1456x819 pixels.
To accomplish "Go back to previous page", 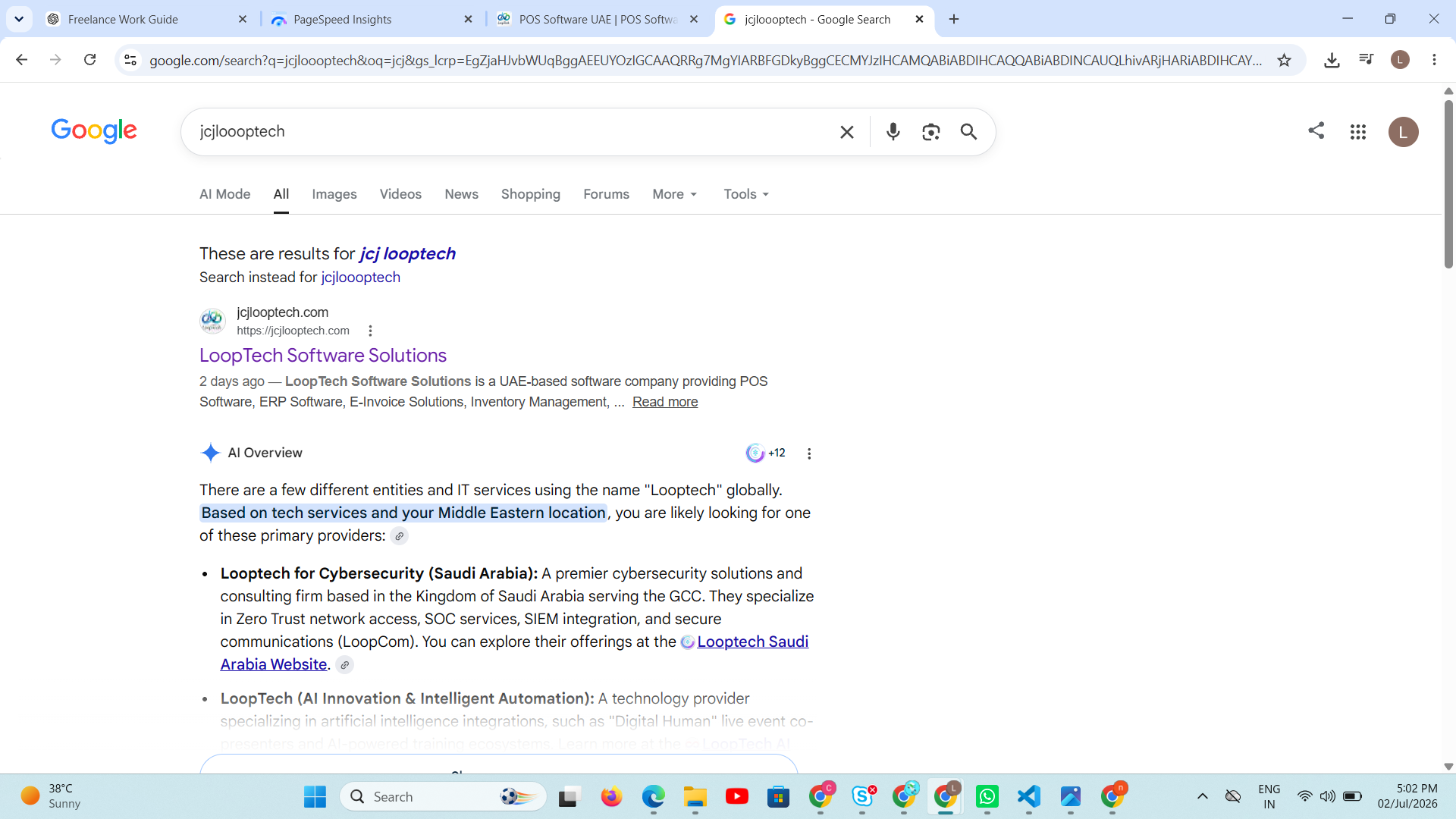I will coord(21,60).
